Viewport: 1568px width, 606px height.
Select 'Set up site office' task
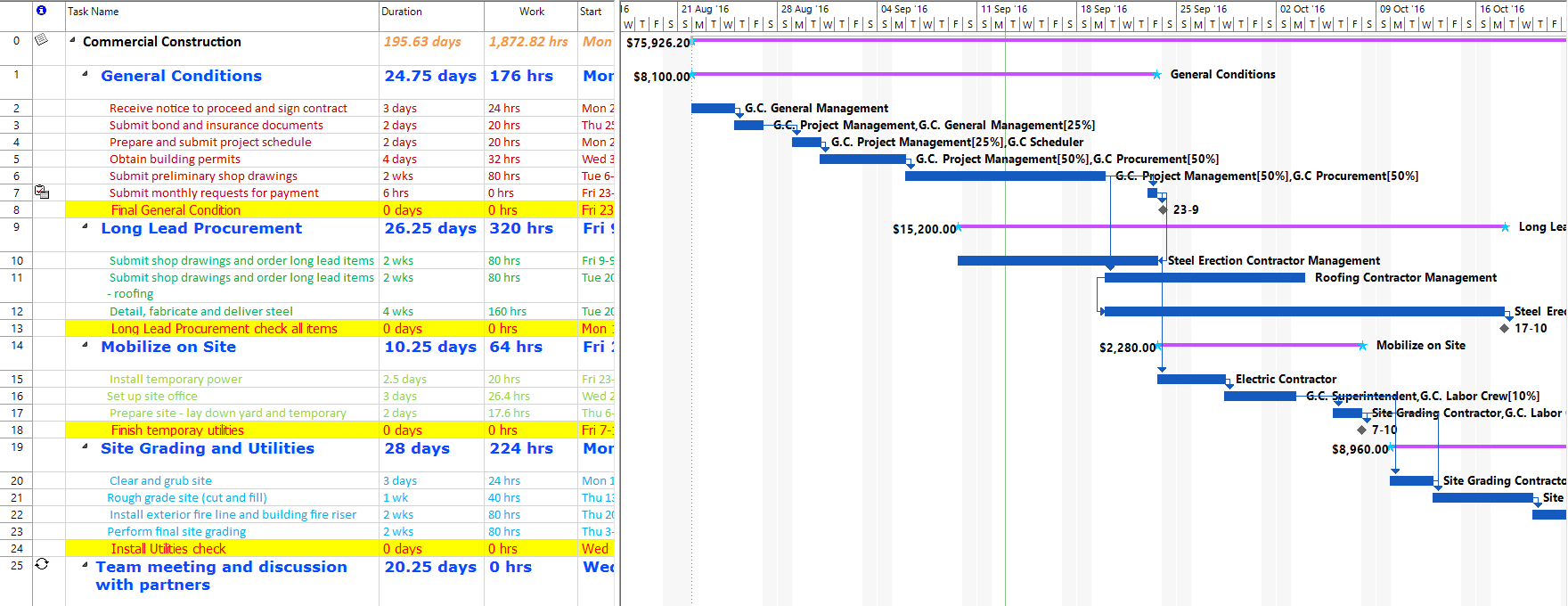point(152,396)
